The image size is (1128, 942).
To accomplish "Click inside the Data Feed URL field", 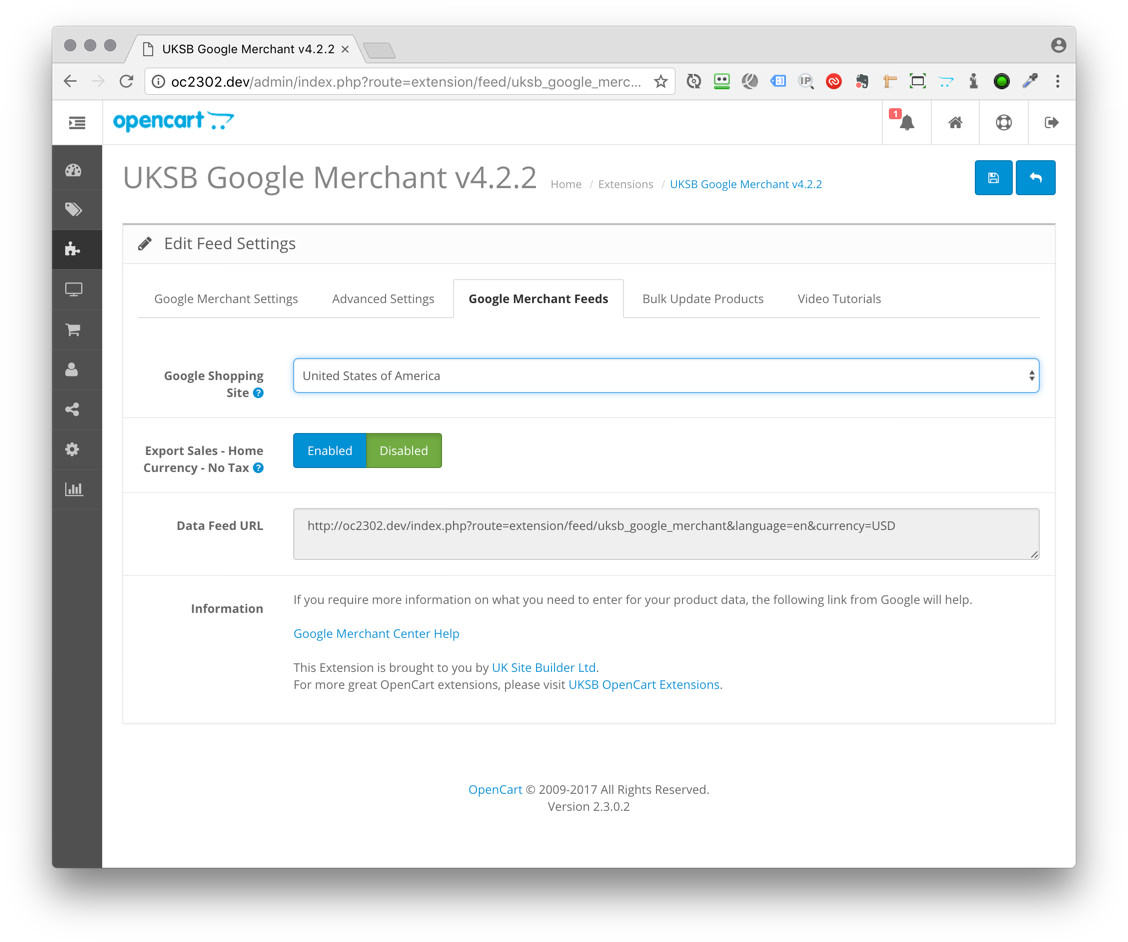I will click(666, 534).
